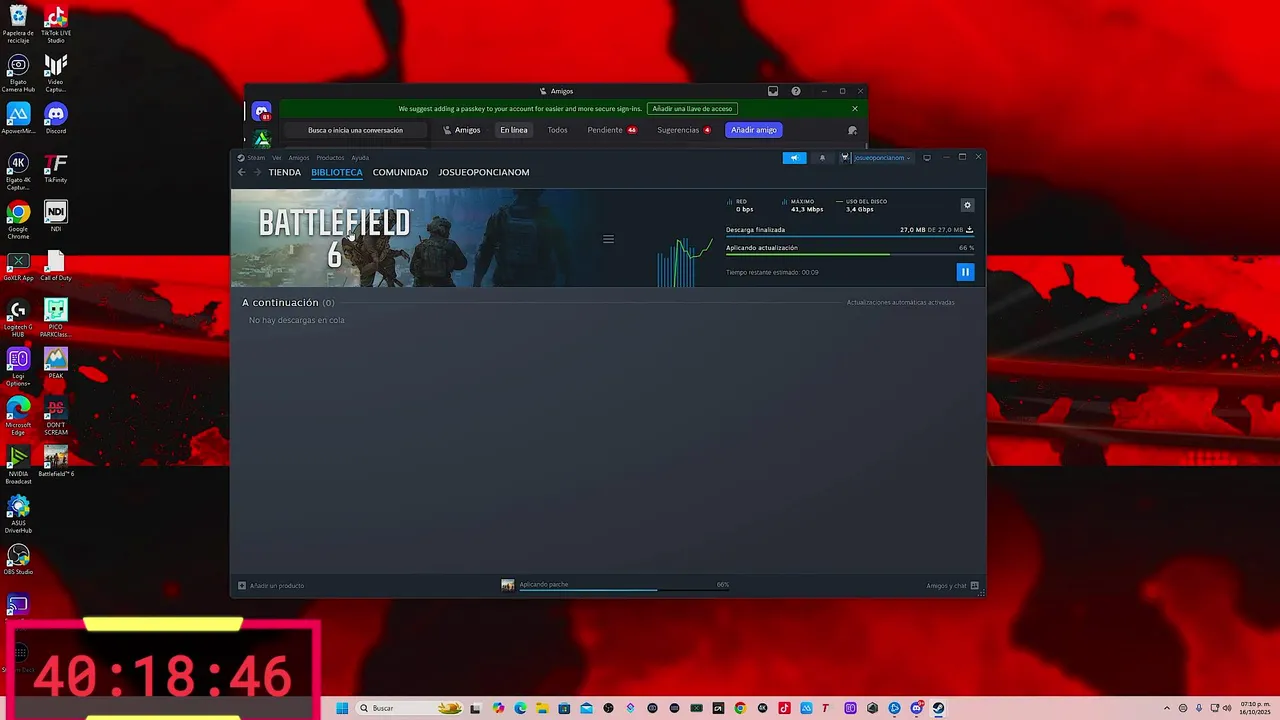Open Steam notifications bell

pos(822,158)
